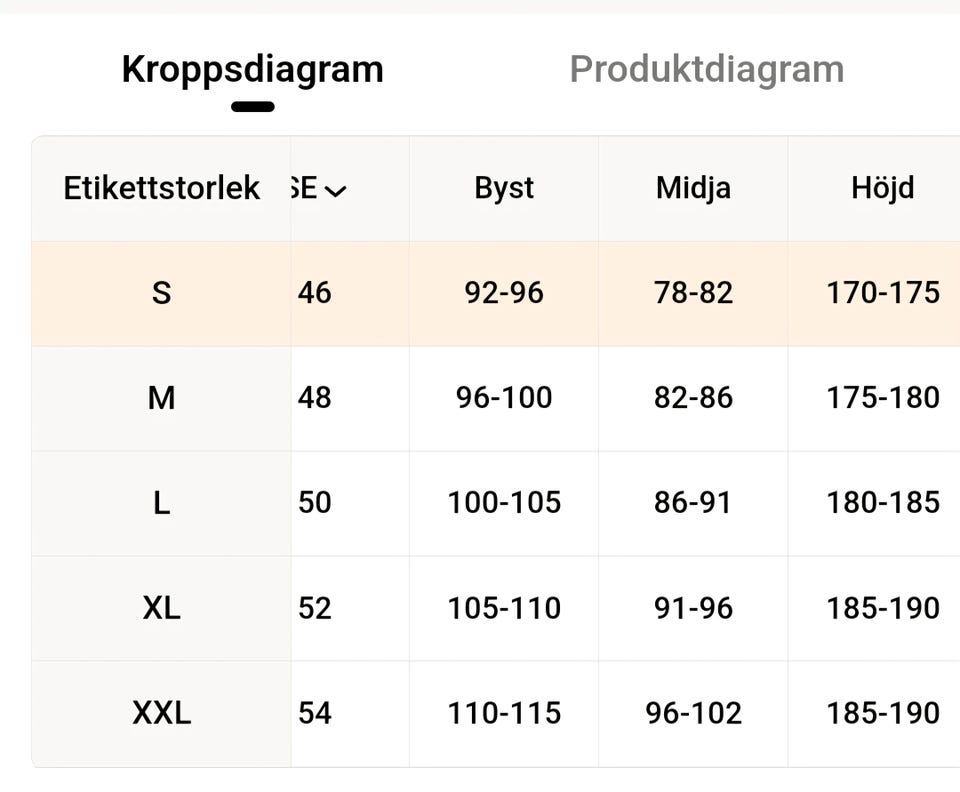Click the 105-110 bust value cell
The image size is (960, 792).
504,608
